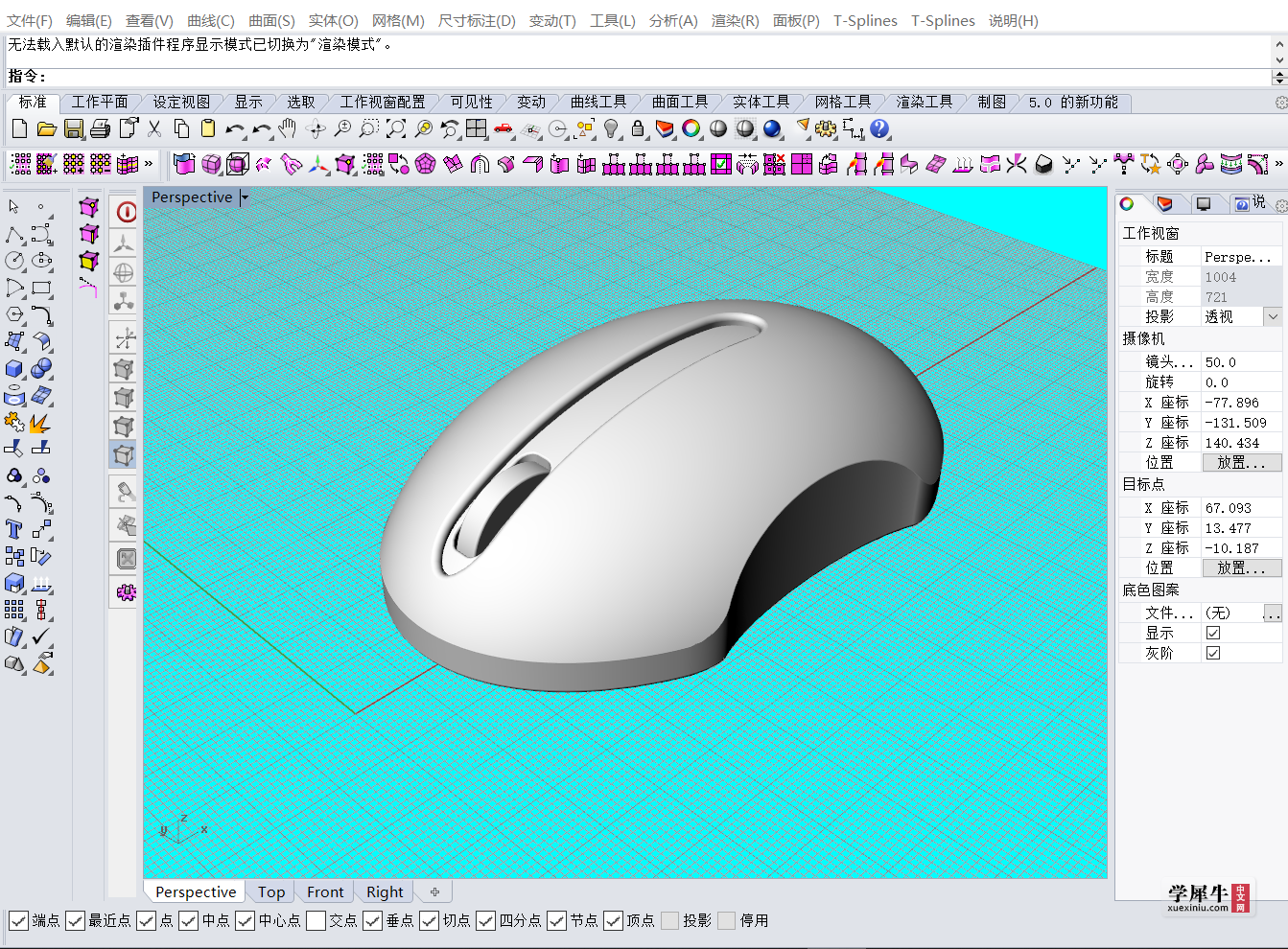The width and height of the screenshot is (1288, 949).
Task: Open the 文件(F) menu
Action: point(30,20)
